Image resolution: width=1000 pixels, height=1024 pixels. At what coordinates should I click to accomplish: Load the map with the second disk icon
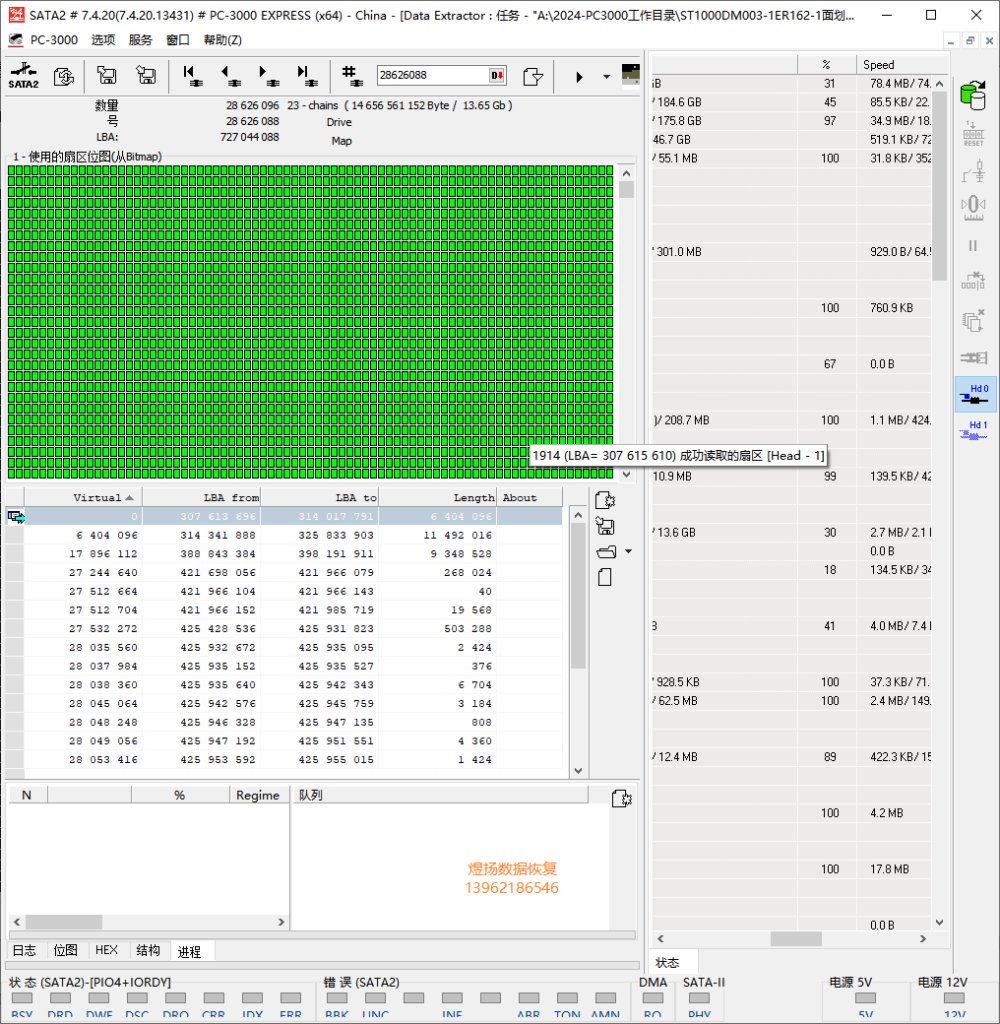tap(146, 75)
